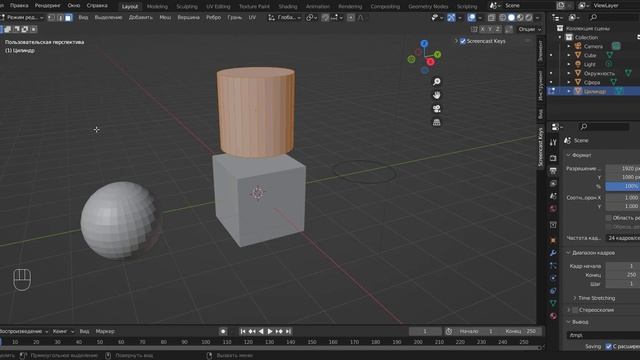This screenshot has height=360, width=640.
Task: Open the Tool properties tab
Action: tap(553, 142)
